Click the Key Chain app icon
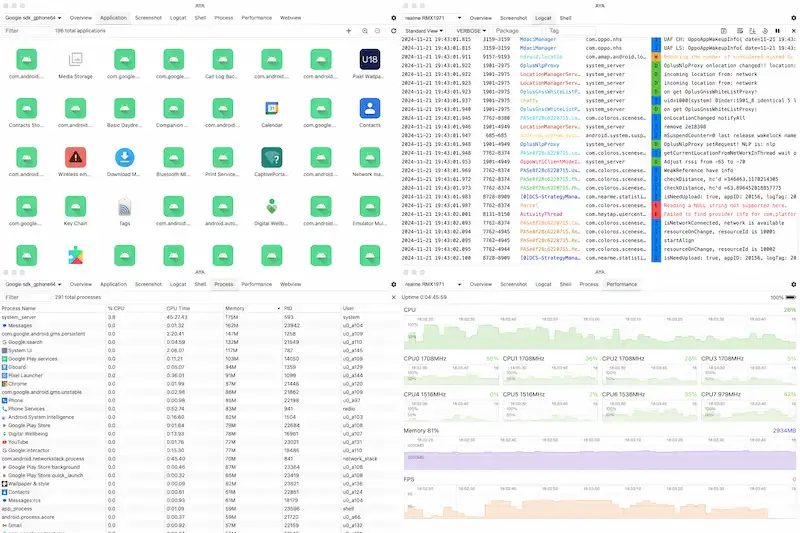 click(x=75, y=207)
